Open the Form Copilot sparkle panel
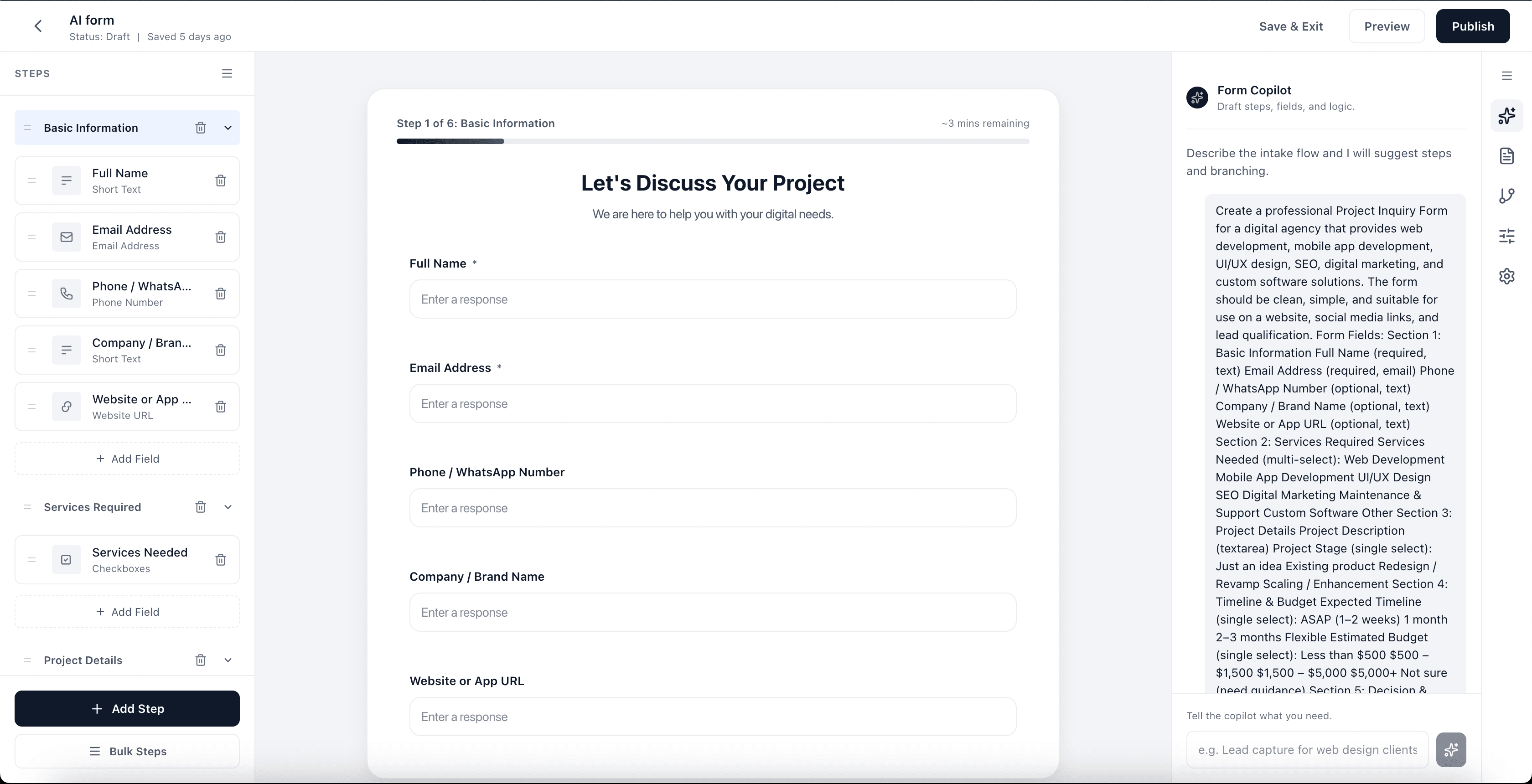Screen dimensions: 1532x784 [1507, 116]
